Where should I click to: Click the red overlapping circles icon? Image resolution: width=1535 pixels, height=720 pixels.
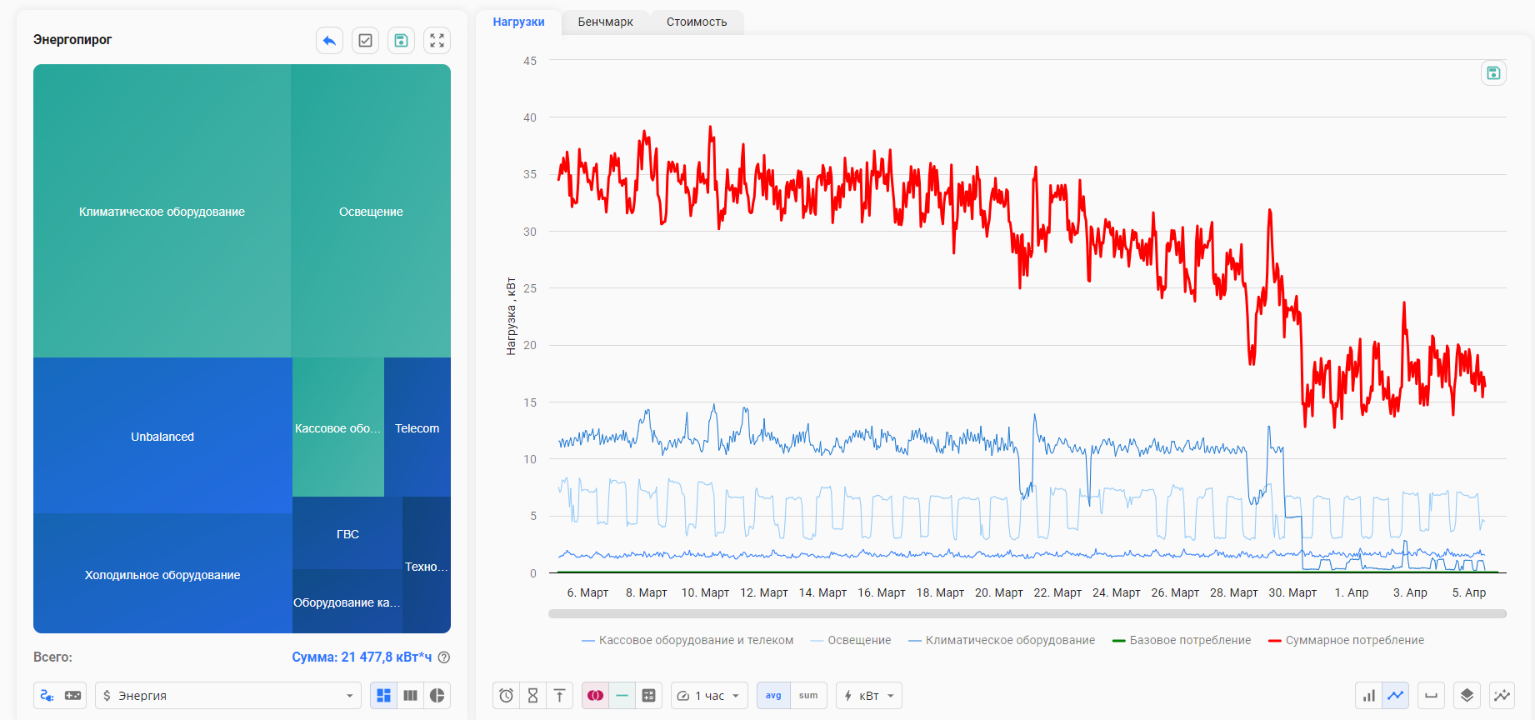coord(596,695)
